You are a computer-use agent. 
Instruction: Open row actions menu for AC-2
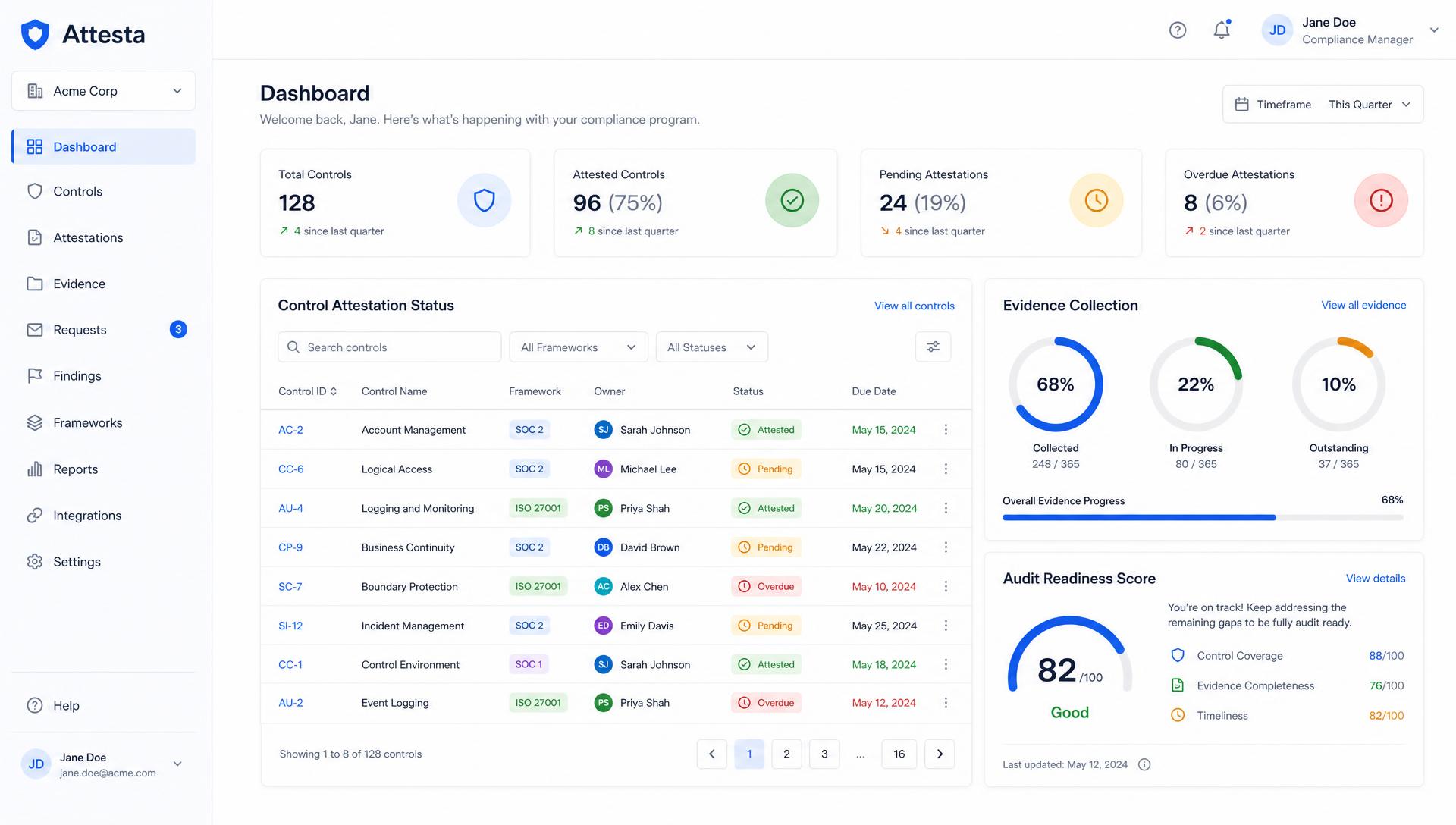coord(946,429)
